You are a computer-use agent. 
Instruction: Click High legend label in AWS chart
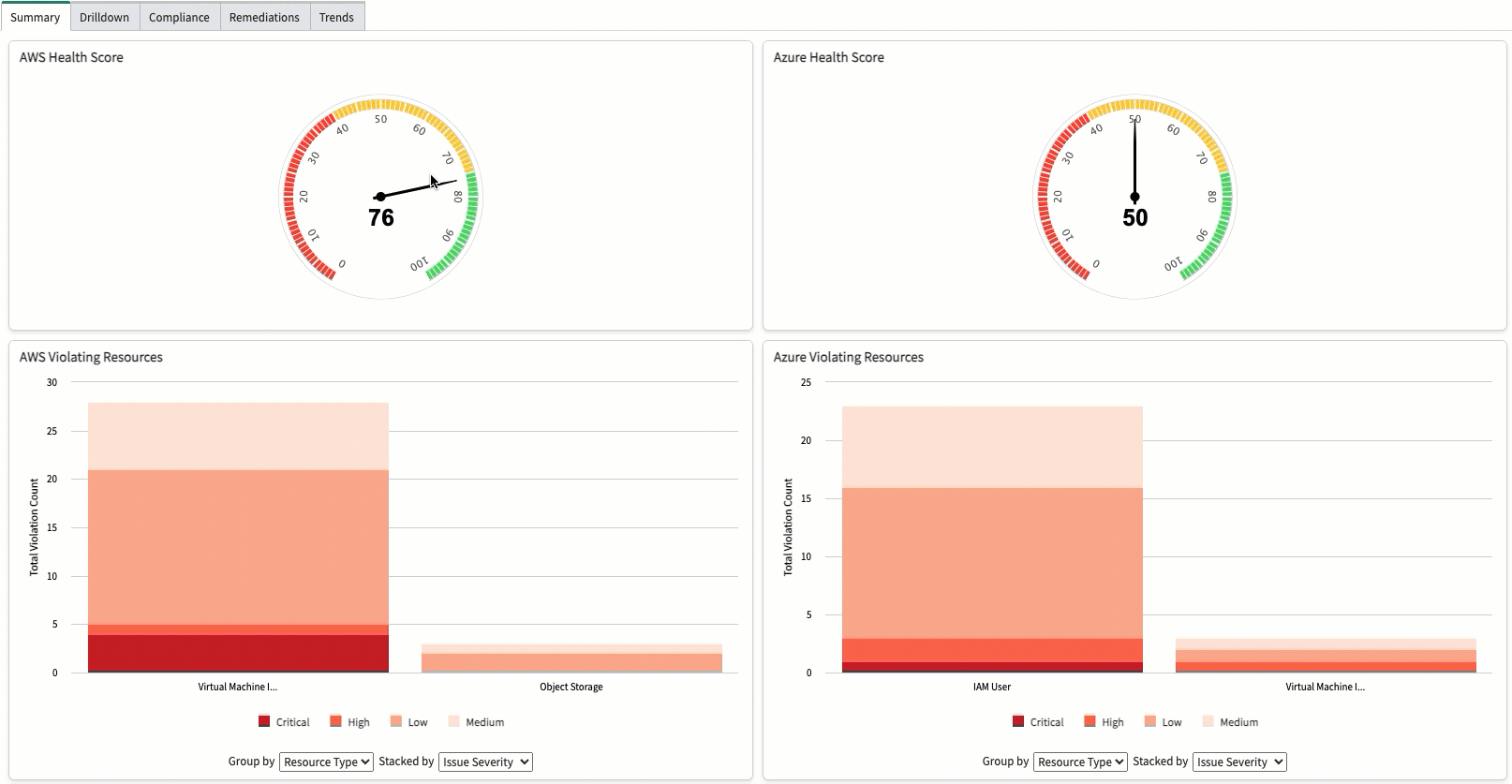click(359, 722)
